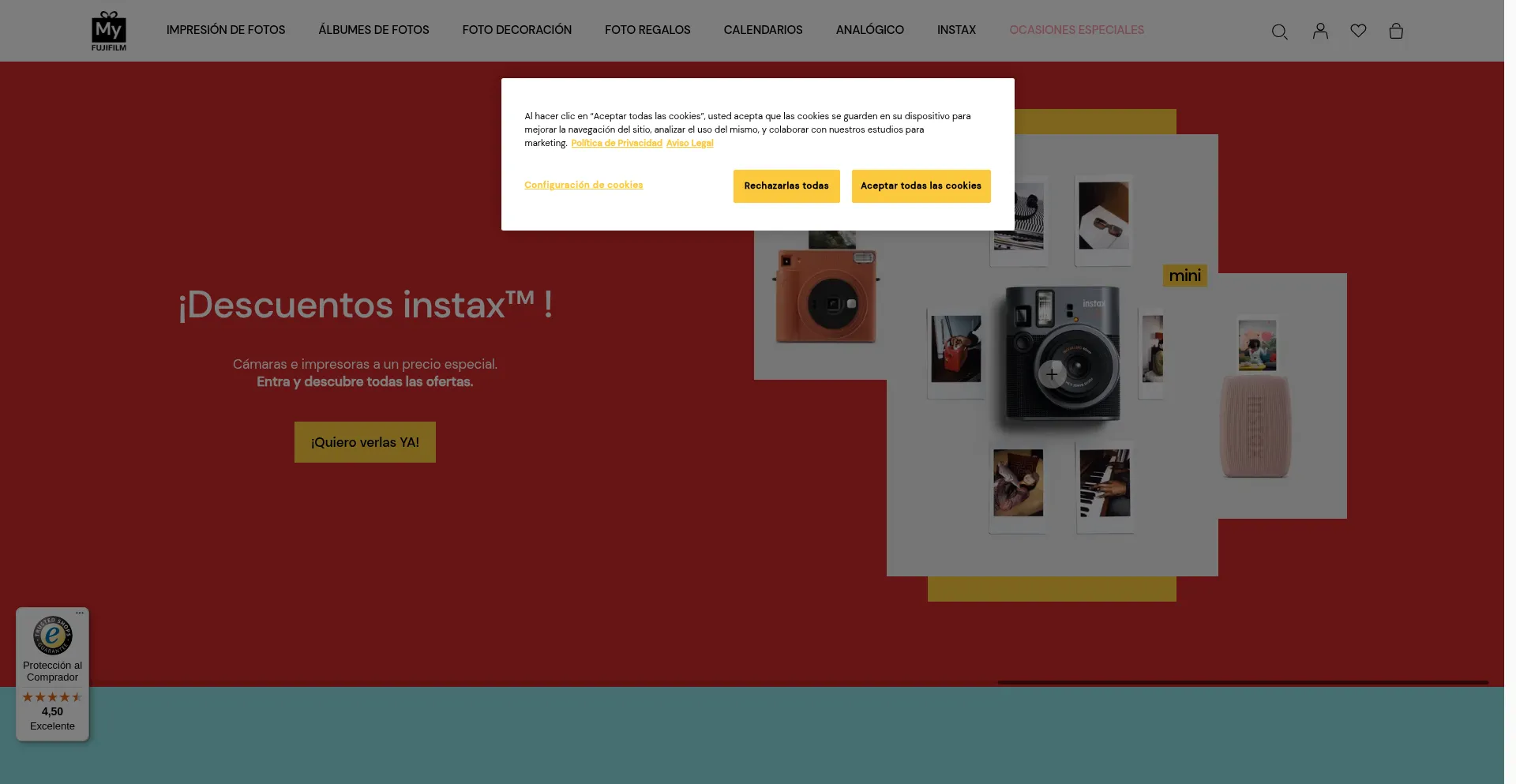Select Ocasiones Especiales in the navigation
Viewport: 1516px width, 784px height.
pos(1076,30)
